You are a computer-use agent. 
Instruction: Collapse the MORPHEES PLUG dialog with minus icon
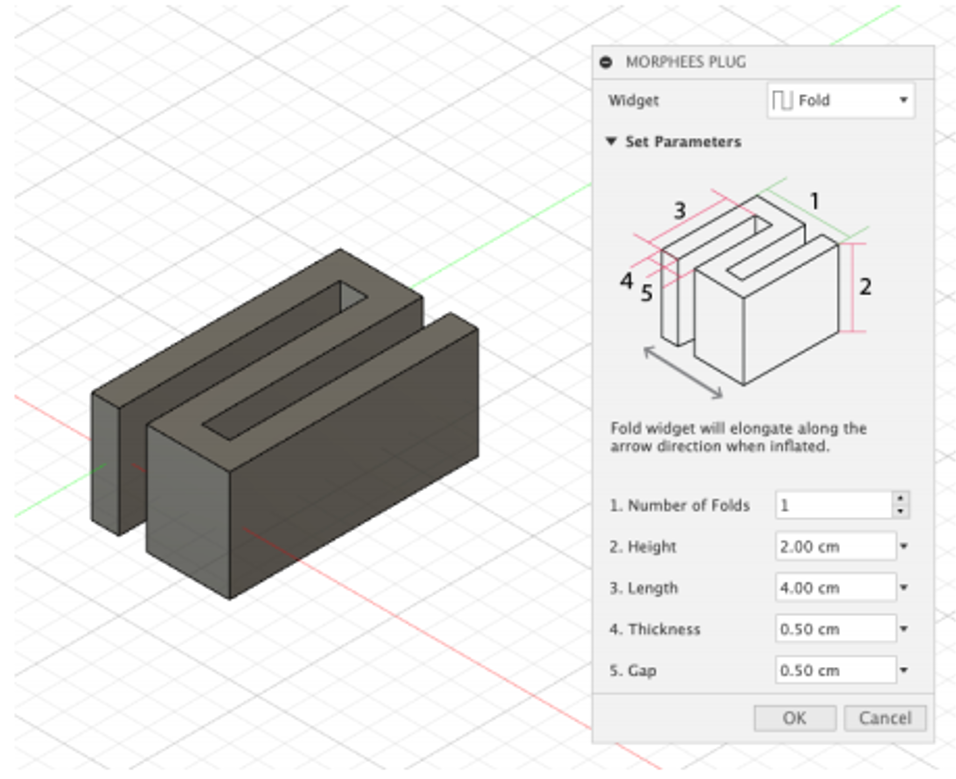(x=606, y=62)
